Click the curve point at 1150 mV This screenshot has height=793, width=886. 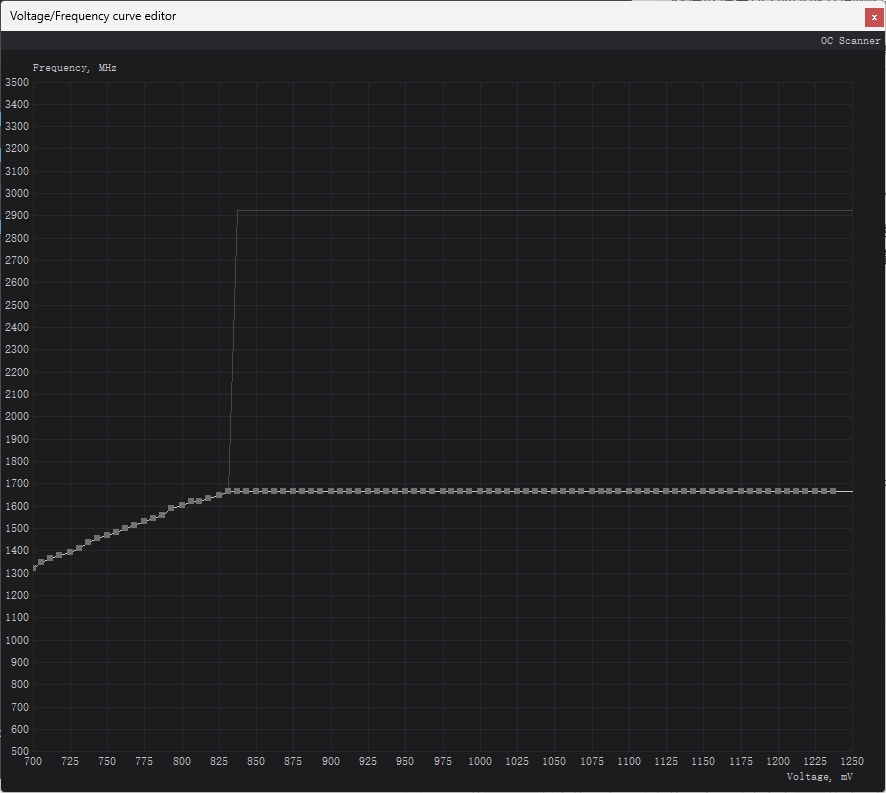[x=703, y=491]
